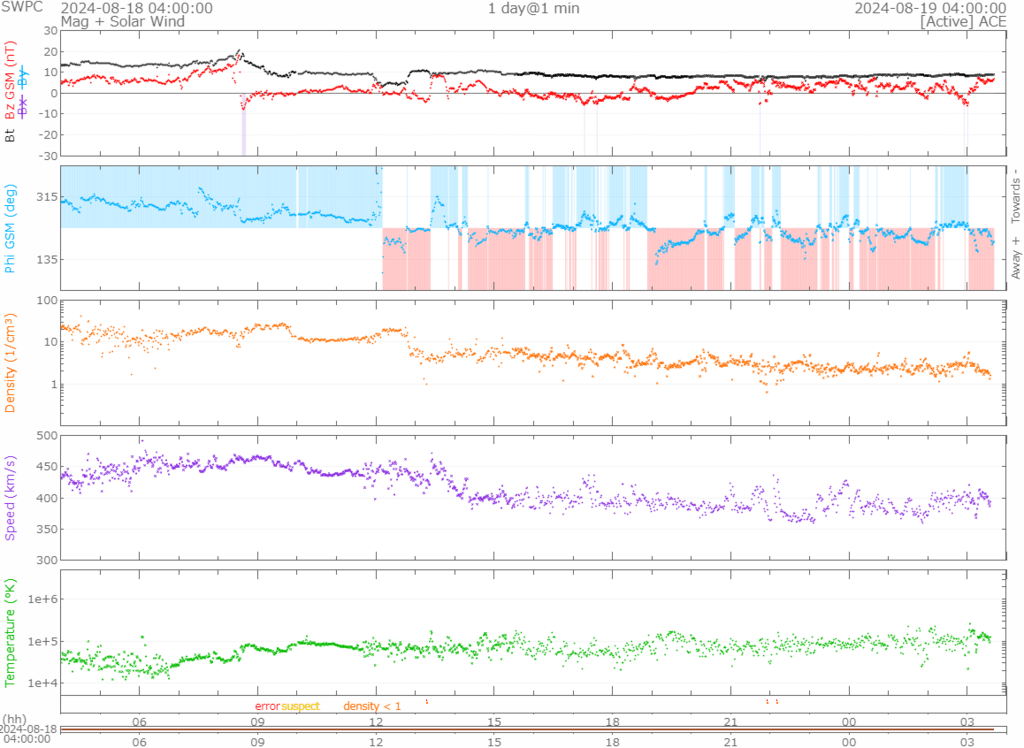
Task: Click the Bz GSM (nT) axis label
Action: pyautogui.click(x=10, y=80)
